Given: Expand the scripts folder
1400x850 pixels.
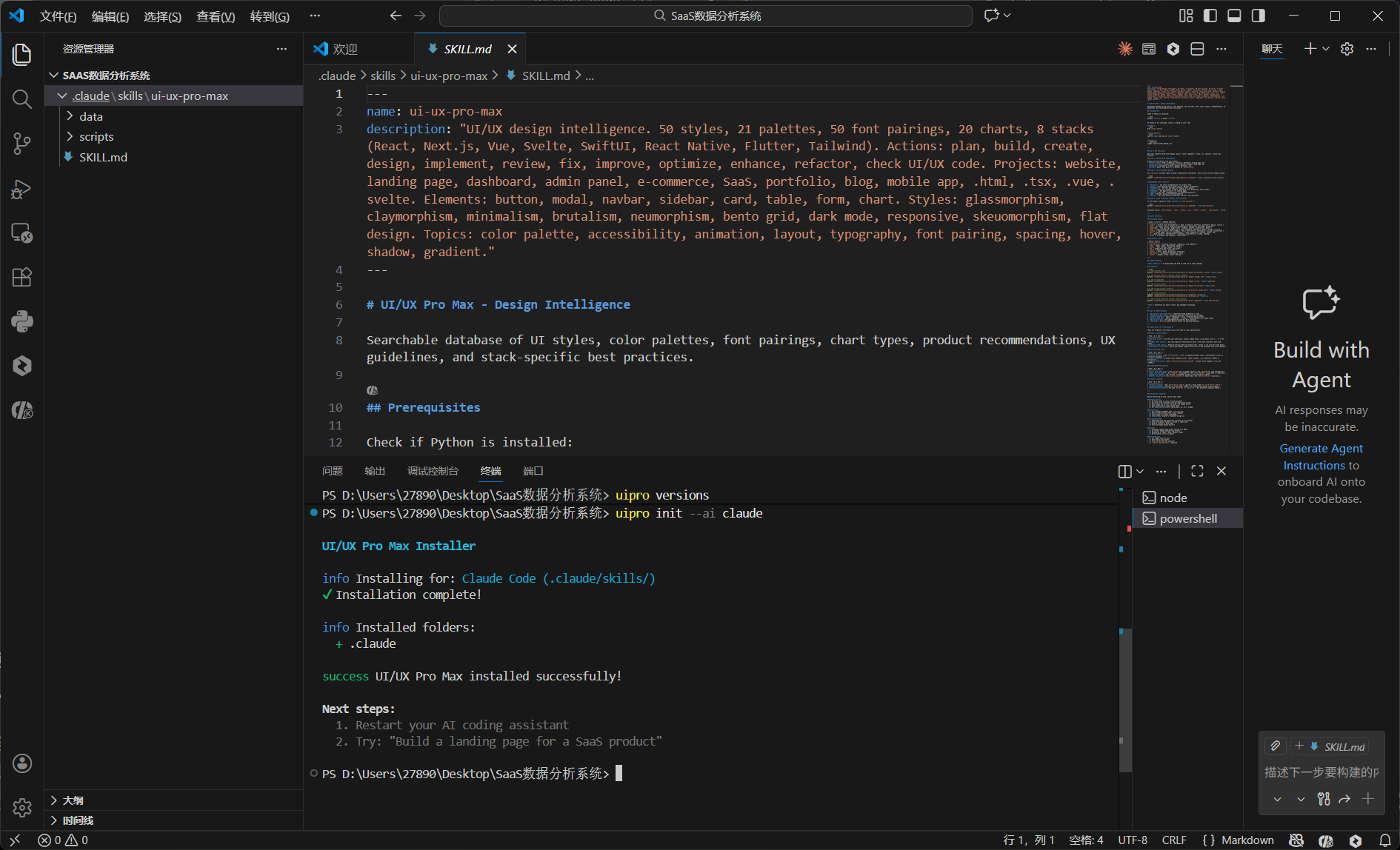Looking at the screenshot, I should tap(96, 136).
